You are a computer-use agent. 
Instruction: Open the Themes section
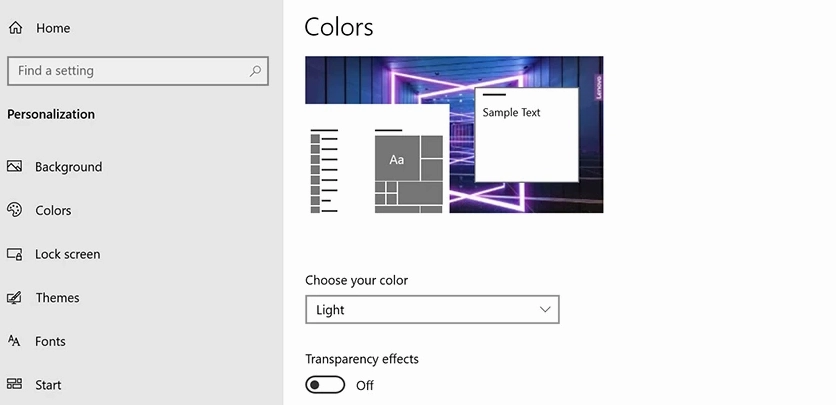57,298
